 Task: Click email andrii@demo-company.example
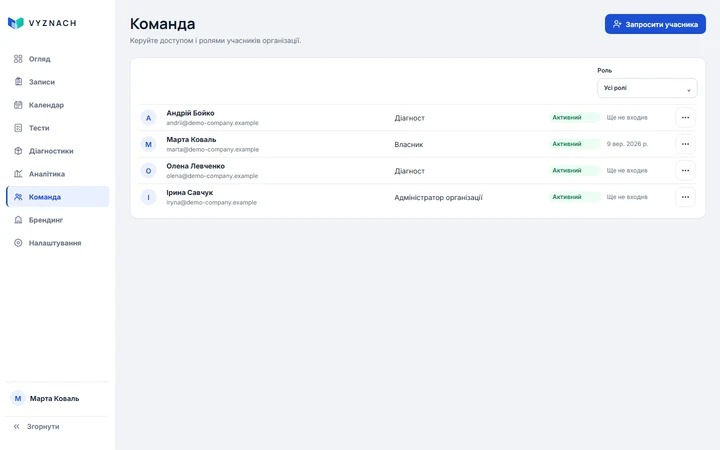click(213, 123)
